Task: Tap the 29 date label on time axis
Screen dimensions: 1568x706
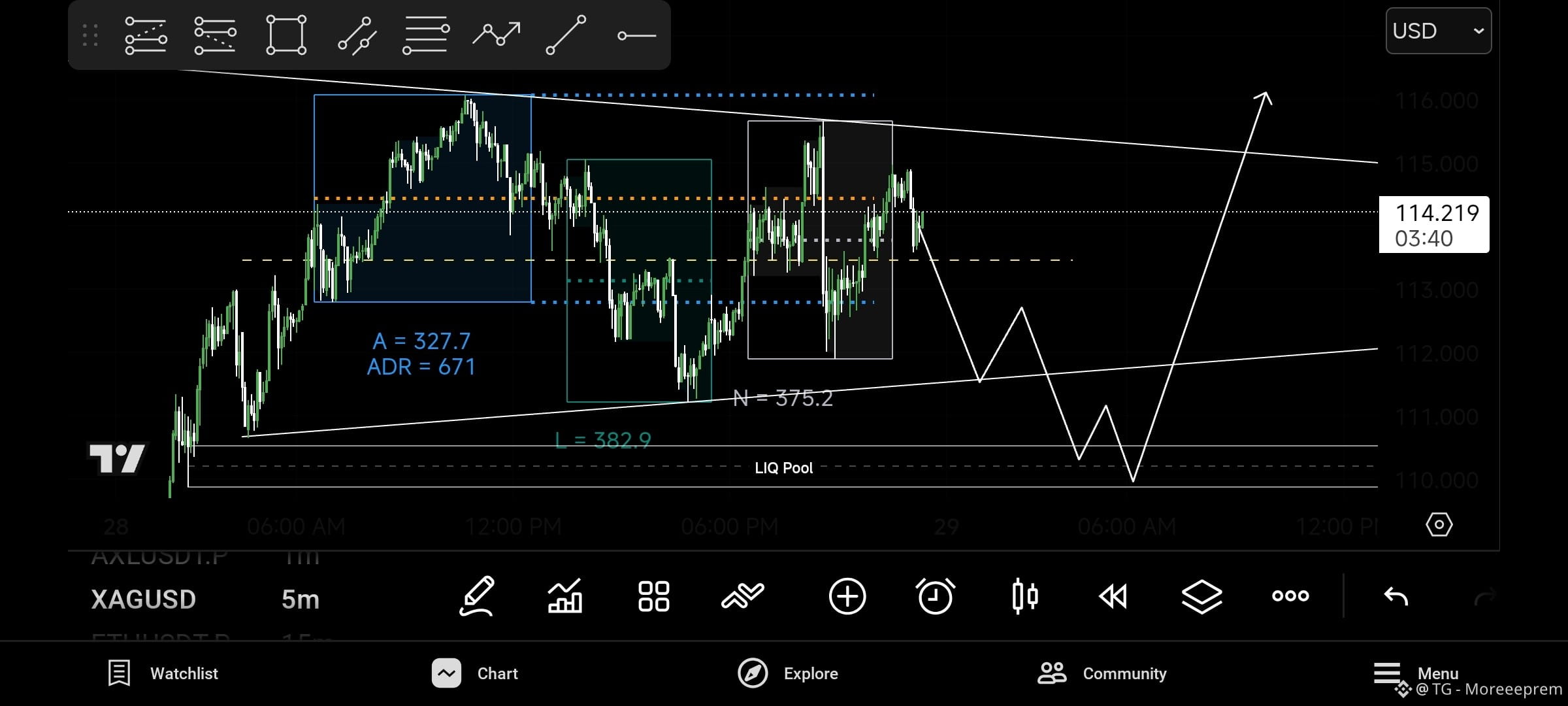Action: pos(947,526)
